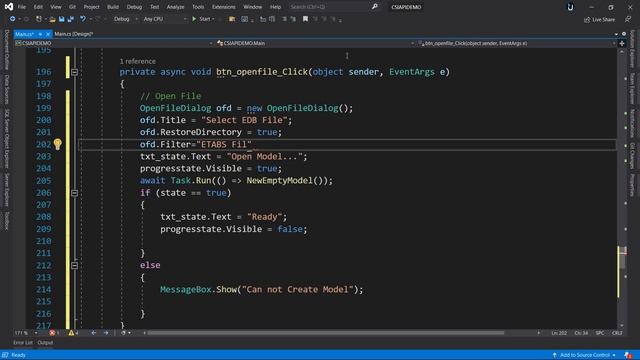Click the Open File folder icon
This screenshot has height=360, width=640.
tap(52, 19)
